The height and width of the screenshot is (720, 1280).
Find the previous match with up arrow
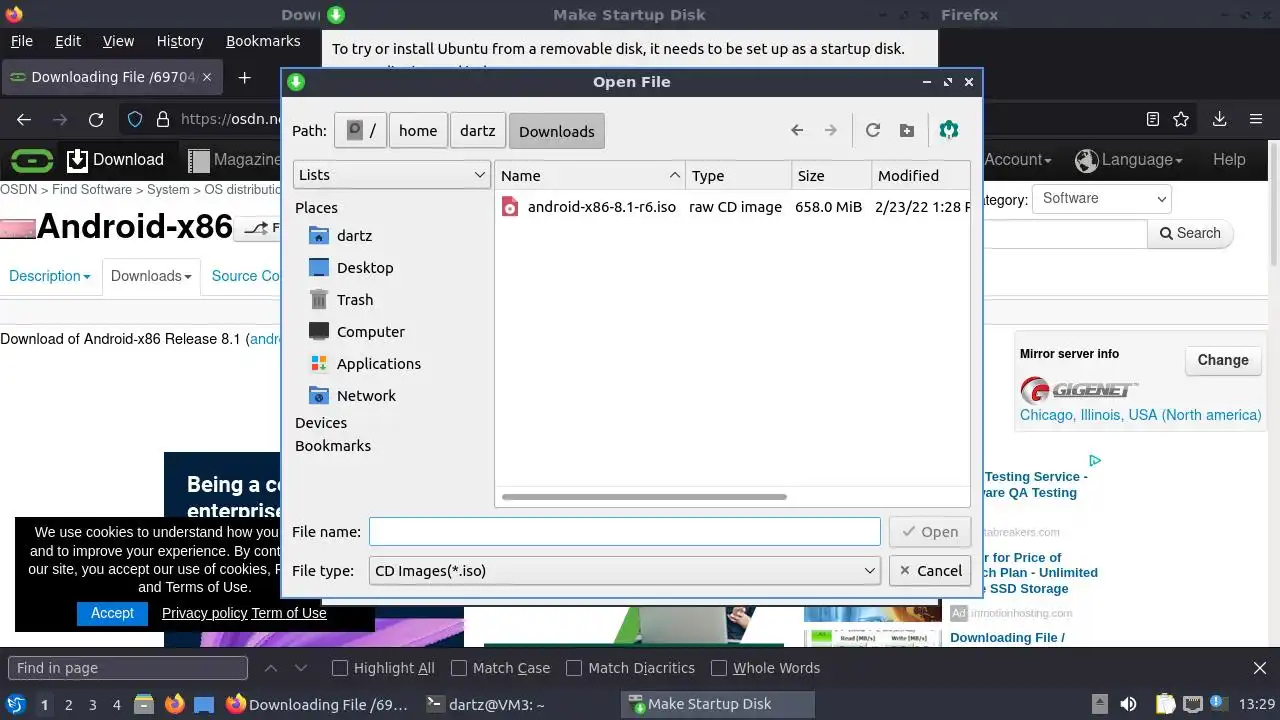point(271,668)
